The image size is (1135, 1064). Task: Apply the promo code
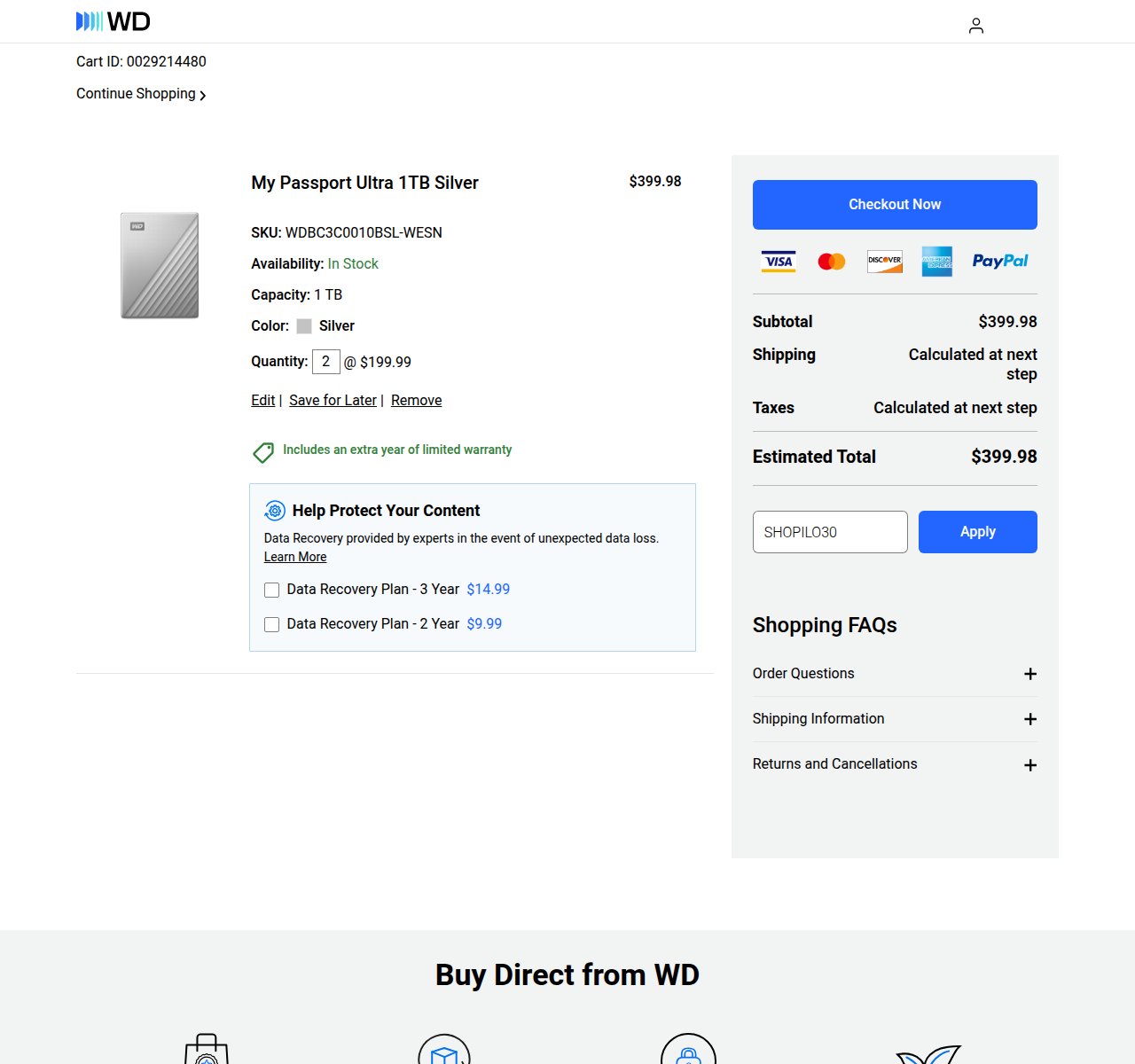978,532
